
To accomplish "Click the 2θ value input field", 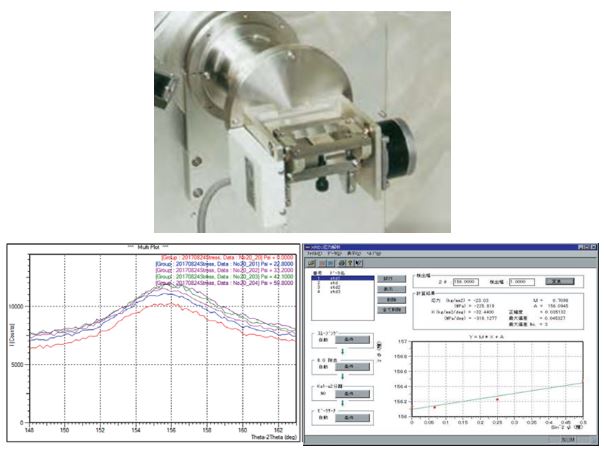I will [x=464, y=282].
